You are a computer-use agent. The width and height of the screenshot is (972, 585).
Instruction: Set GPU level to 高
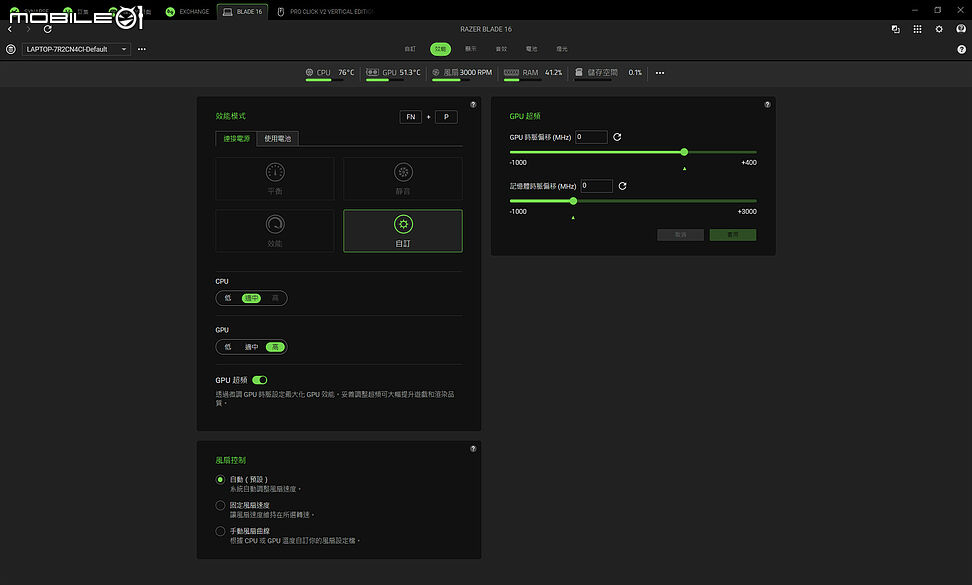click(x=275, y=347)
